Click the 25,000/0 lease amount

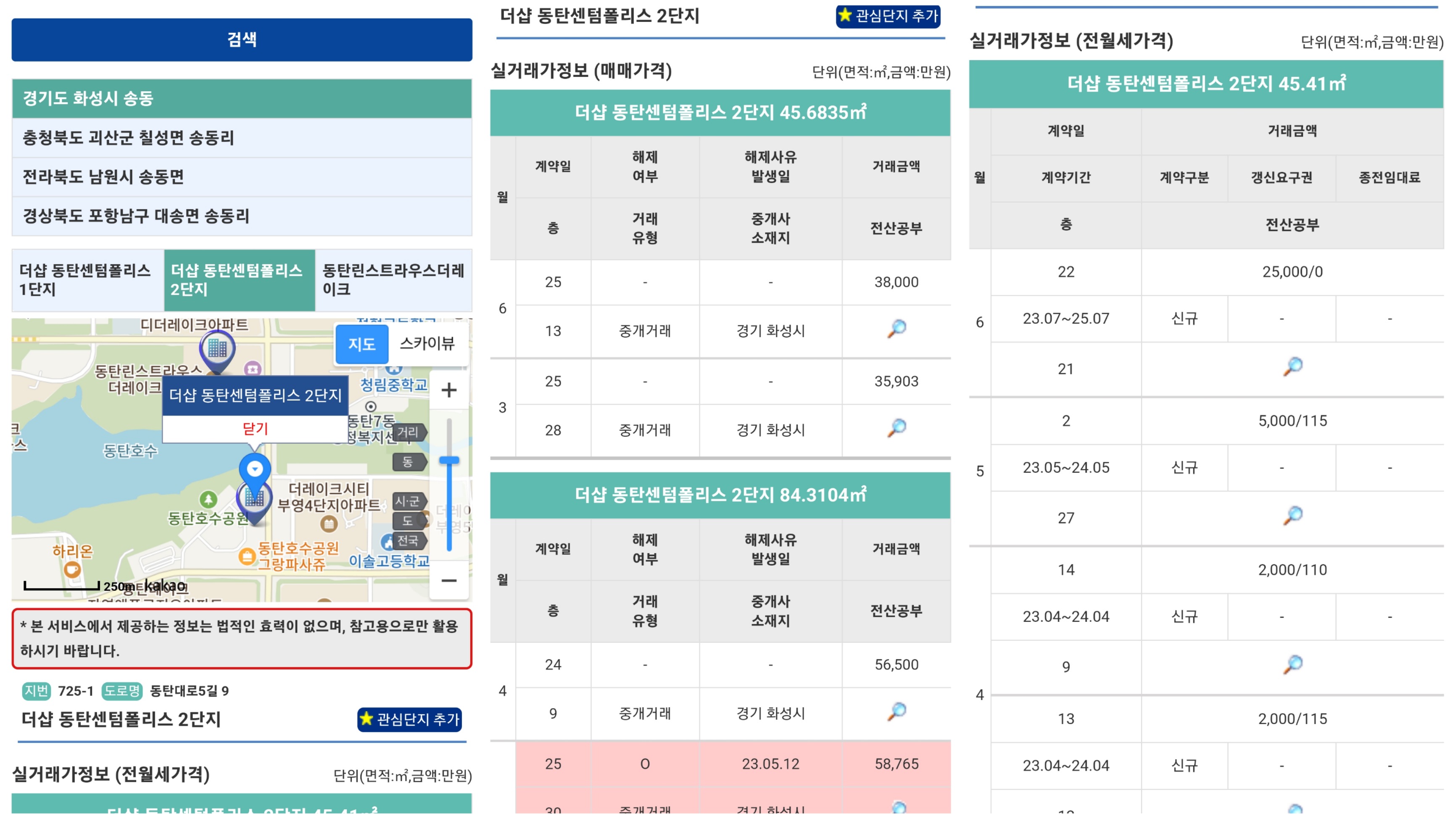tap(1292, 272)
